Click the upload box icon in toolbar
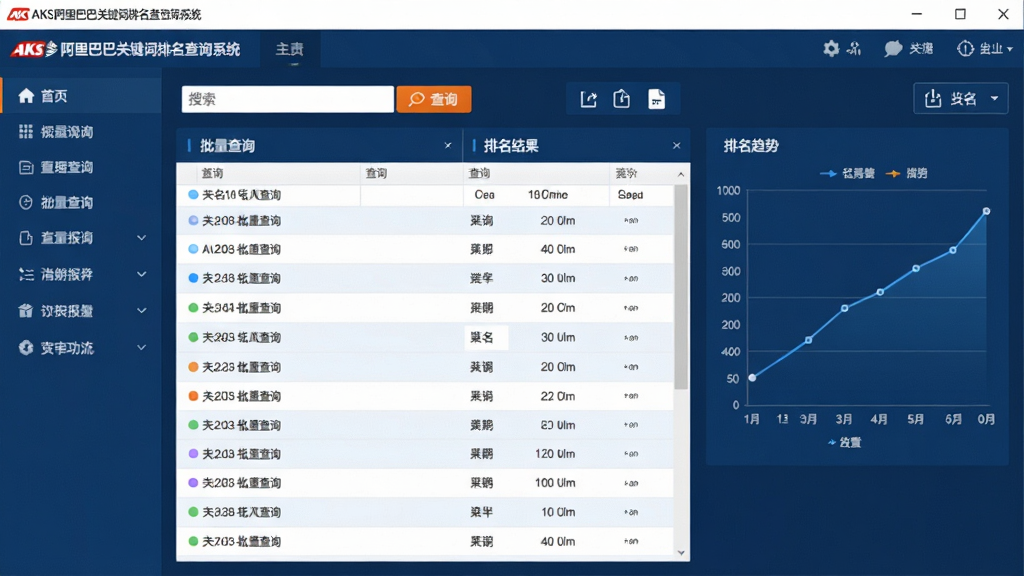The width and height of the screenshot is (1024, 576). pos(622,99)
